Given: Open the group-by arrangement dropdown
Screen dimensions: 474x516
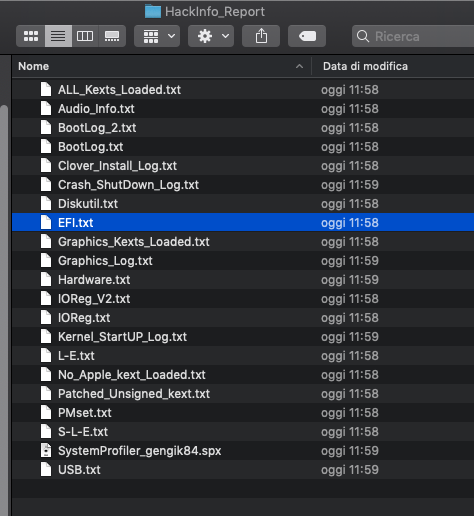Looking at the screenshot, I should pyautogui.click(x=157, y=36).
